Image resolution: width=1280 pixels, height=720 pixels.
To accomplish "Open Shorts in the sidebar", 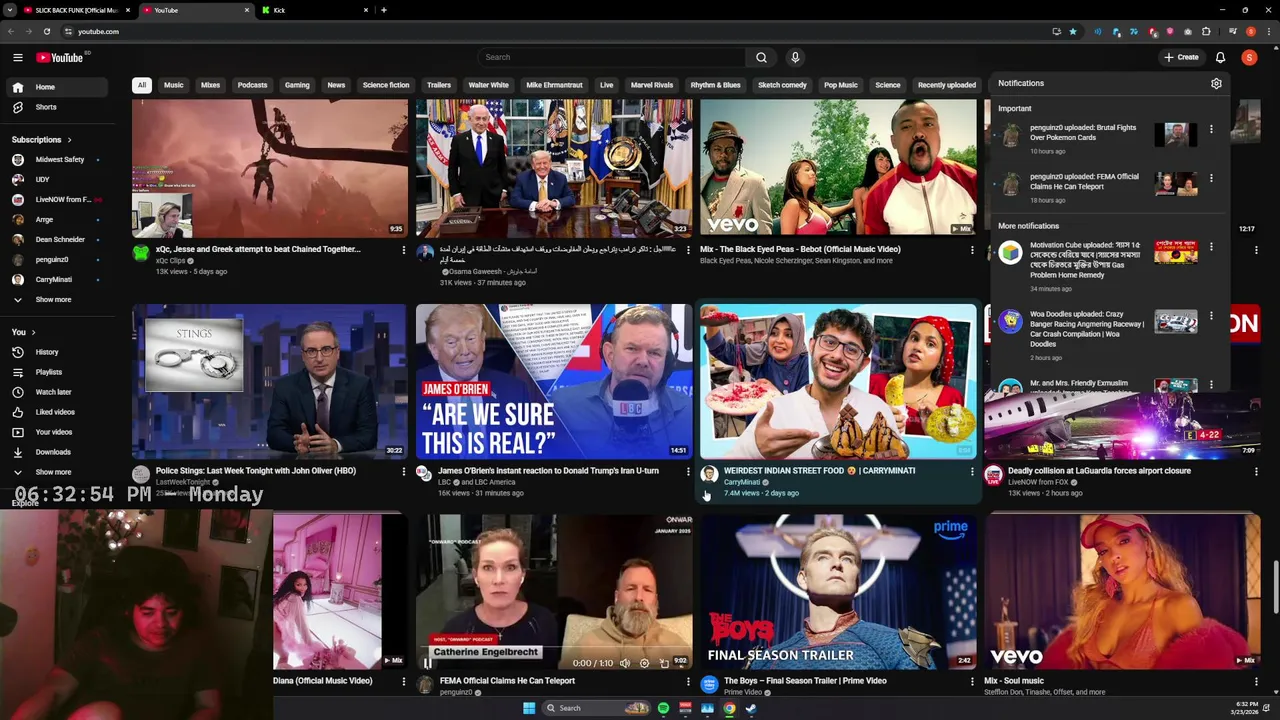I will [x=58, y=107].
